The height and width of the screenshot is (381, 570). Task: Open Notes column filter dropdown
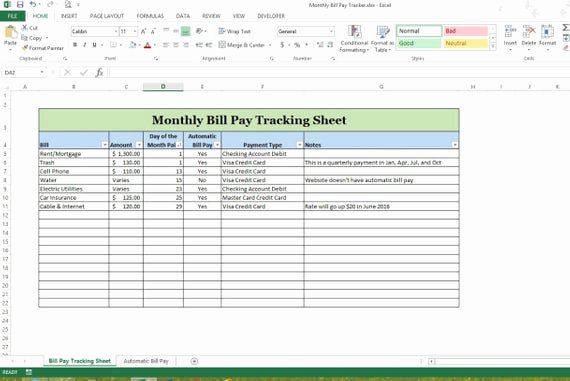coord(455,145)
